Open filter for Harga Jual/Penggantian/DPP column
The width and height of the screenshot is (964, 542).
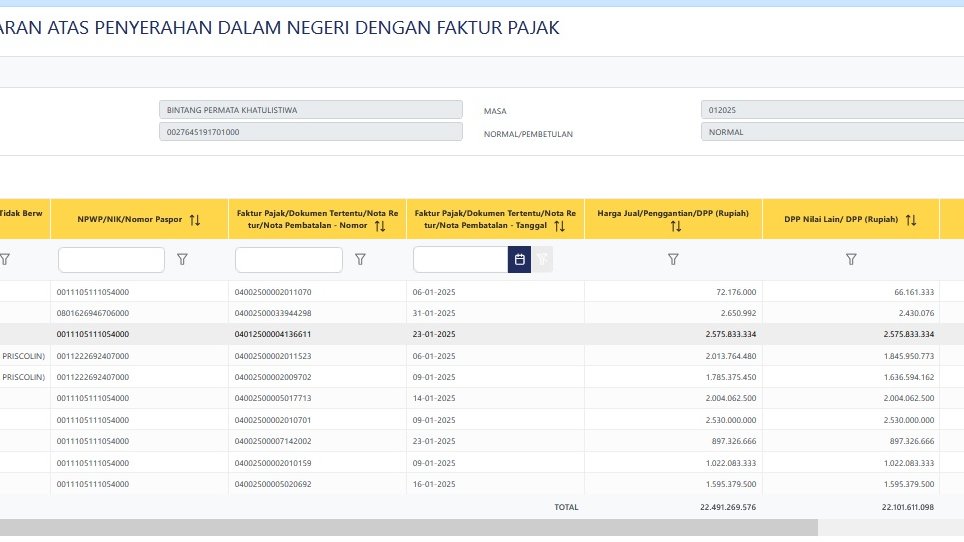tap(673, 259)
